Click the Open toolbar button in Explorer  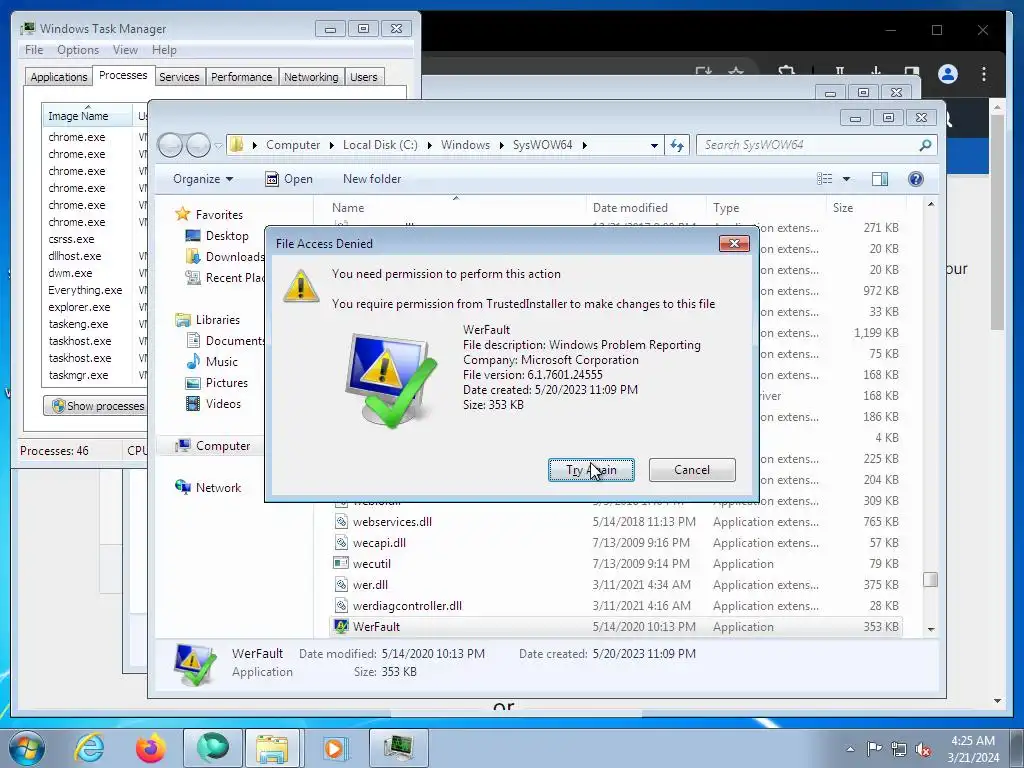pos(289,179)
